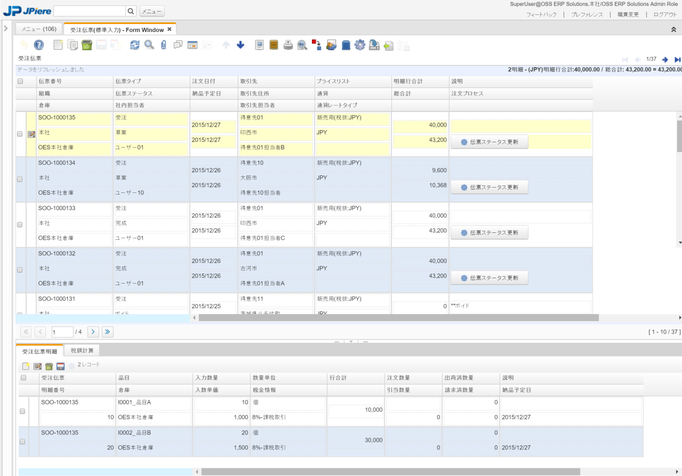Expand the left sidebar chevron

[x=6, y=28]
